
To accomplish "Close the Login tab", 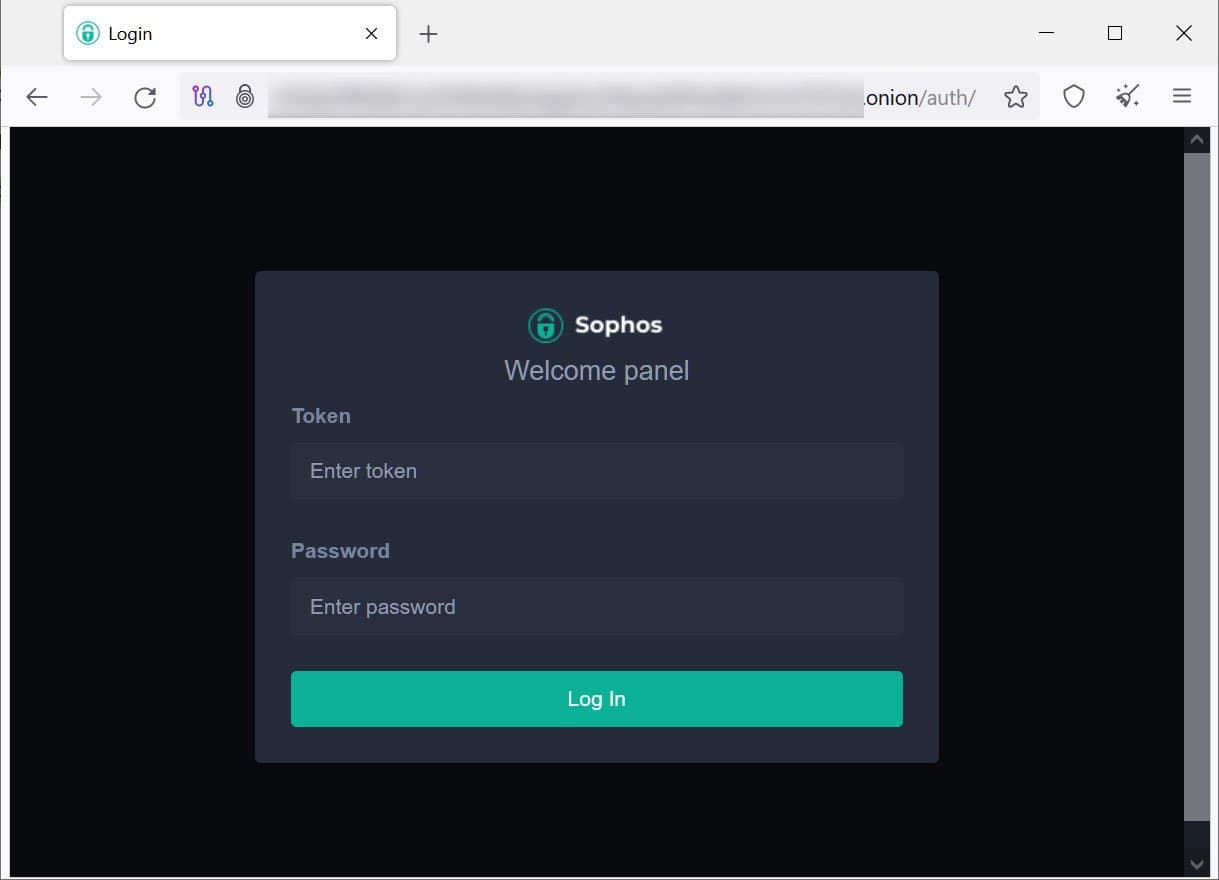I will pyautogui.click(x=370, y=33).
